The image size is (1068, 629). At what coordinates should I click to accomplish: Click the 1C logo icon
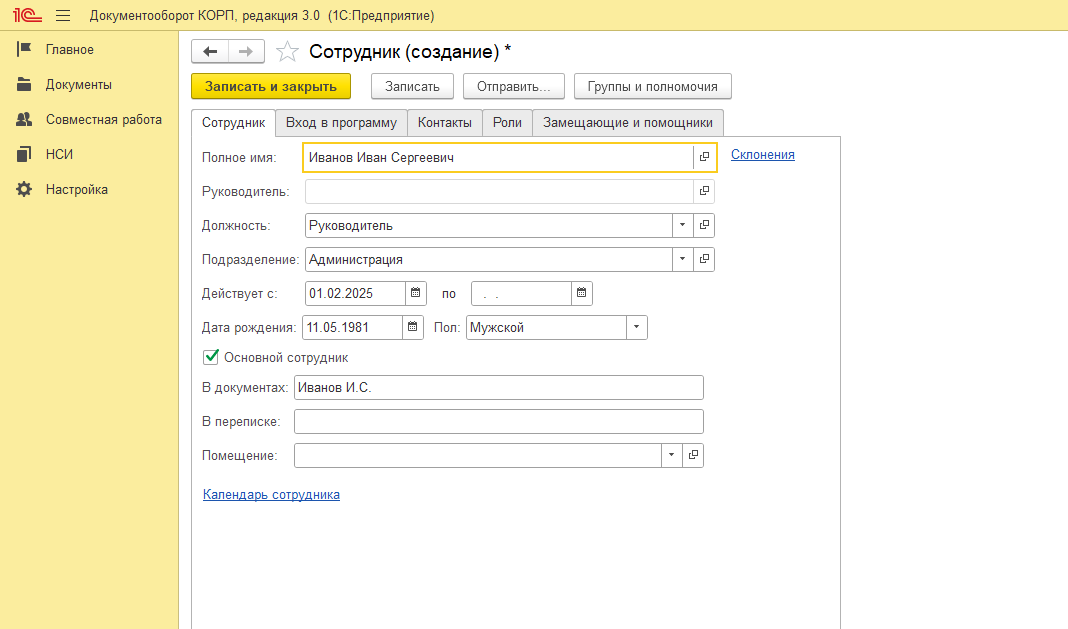click(27, 15)
